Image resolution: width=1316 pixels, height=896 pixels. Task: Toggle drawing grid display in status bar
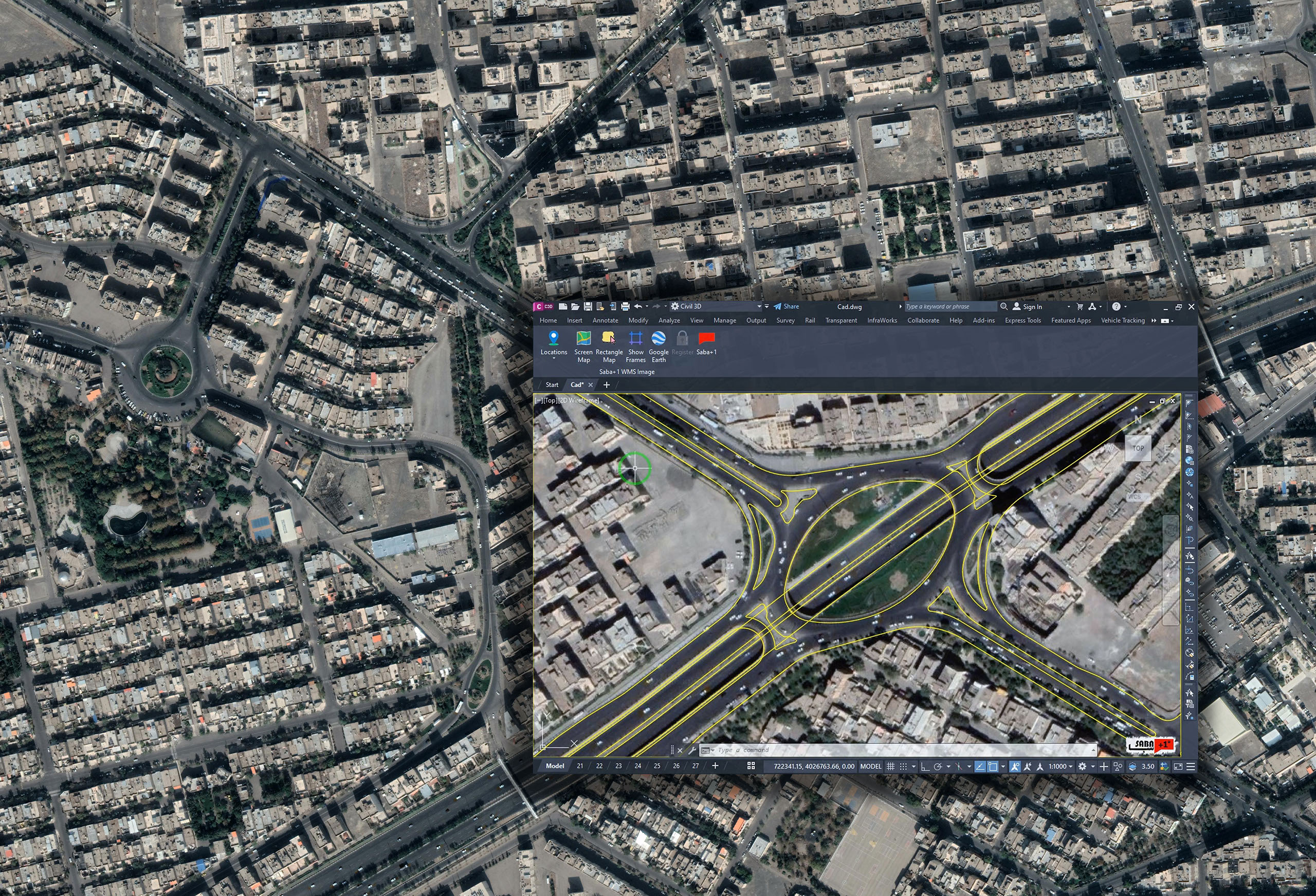click(890, 766)
